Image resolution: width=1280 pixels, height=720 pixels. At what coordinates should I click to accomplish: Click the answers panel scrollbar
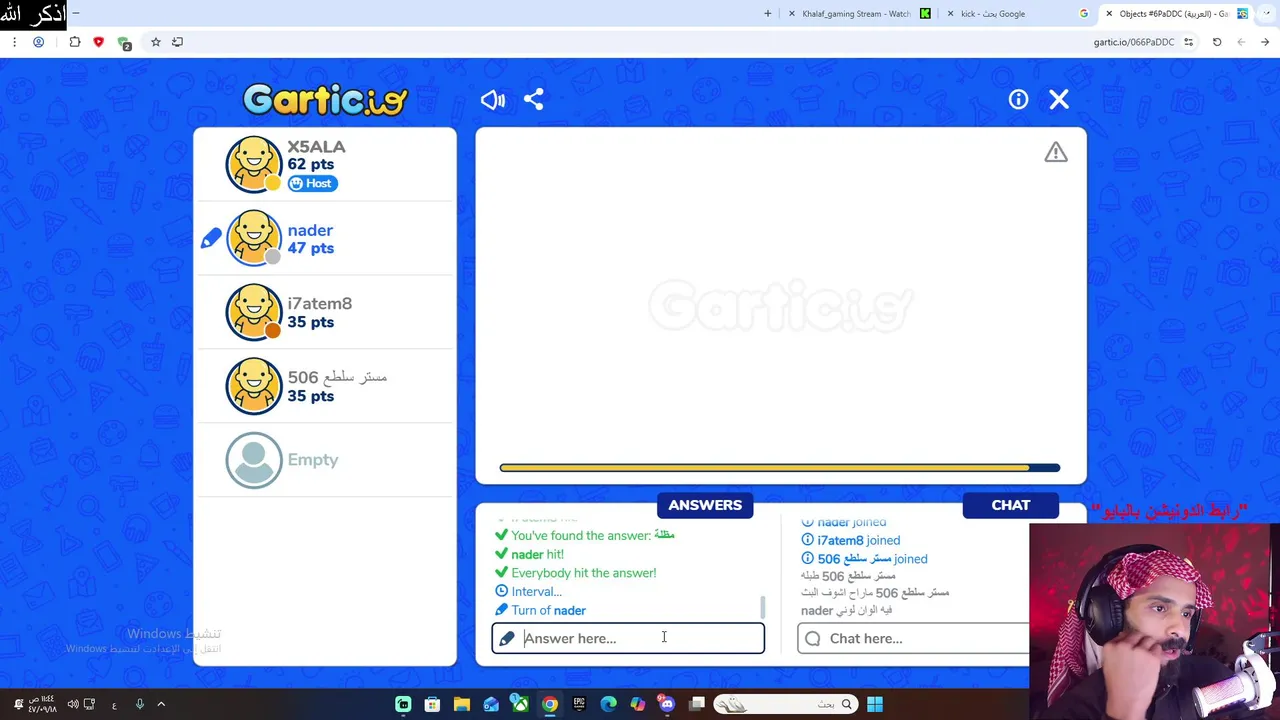tap(763, 606)
